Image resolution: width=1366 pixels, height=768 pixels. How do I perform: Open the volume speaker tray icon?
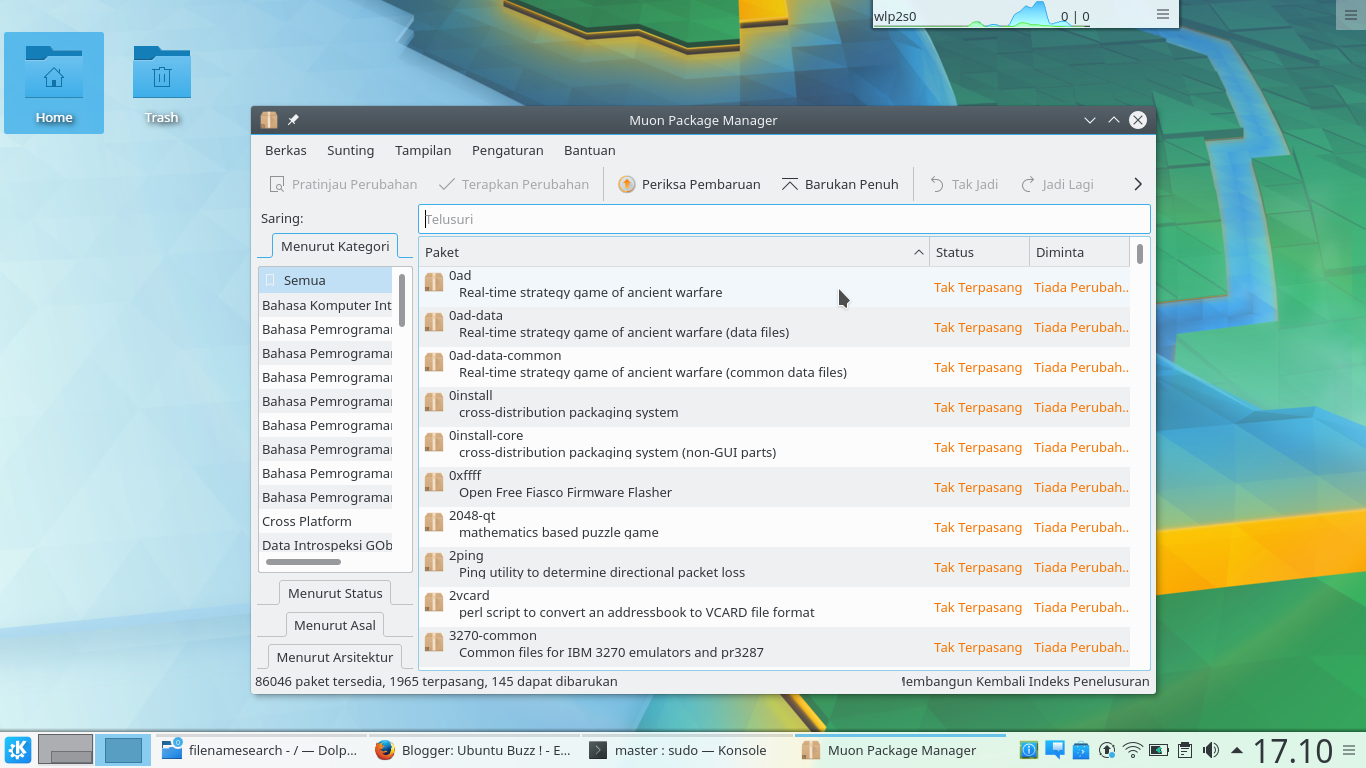[1211, 750]
